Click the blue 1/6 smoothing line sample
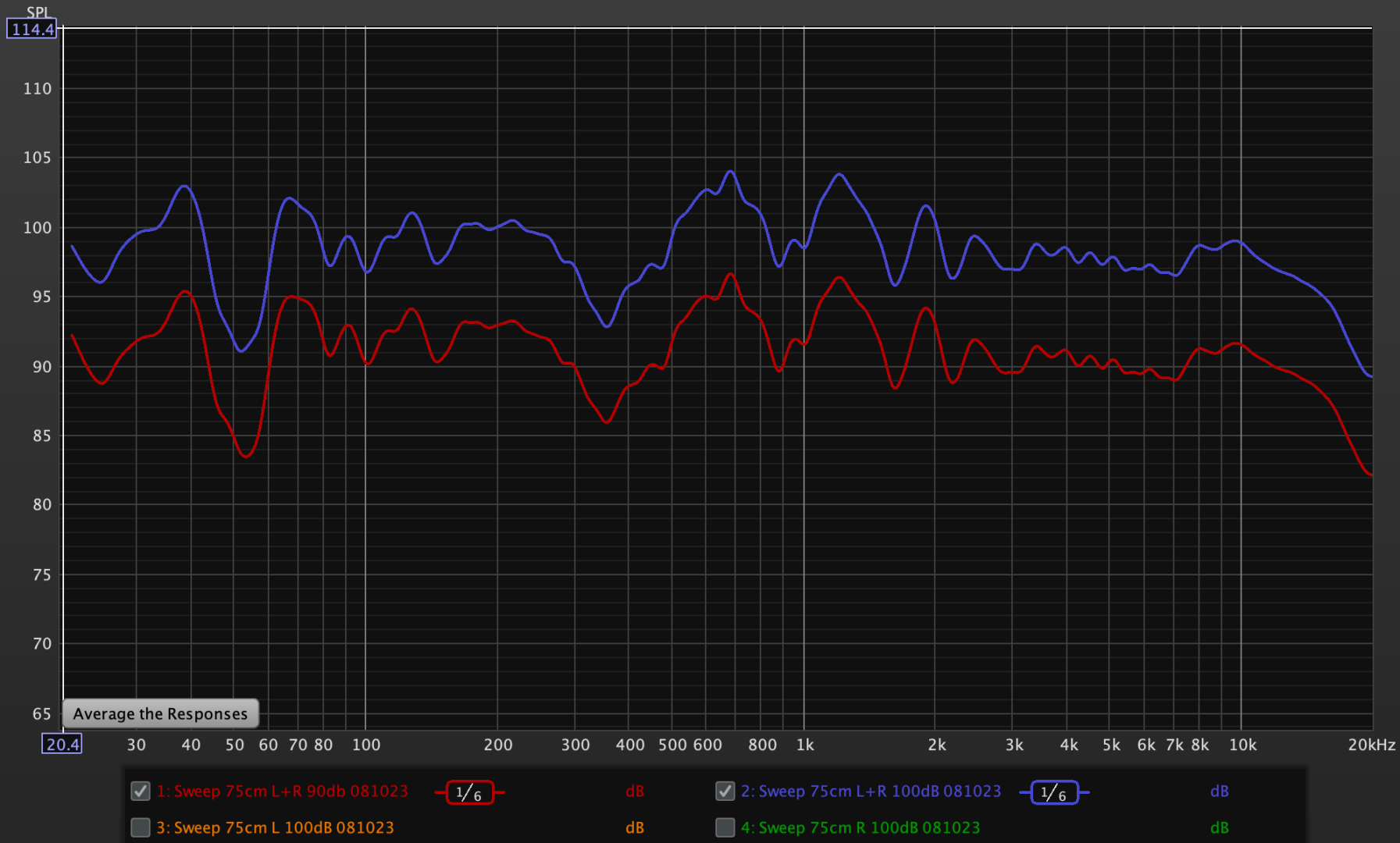This screenshot has height=843, width=1400. point(1054,792)
